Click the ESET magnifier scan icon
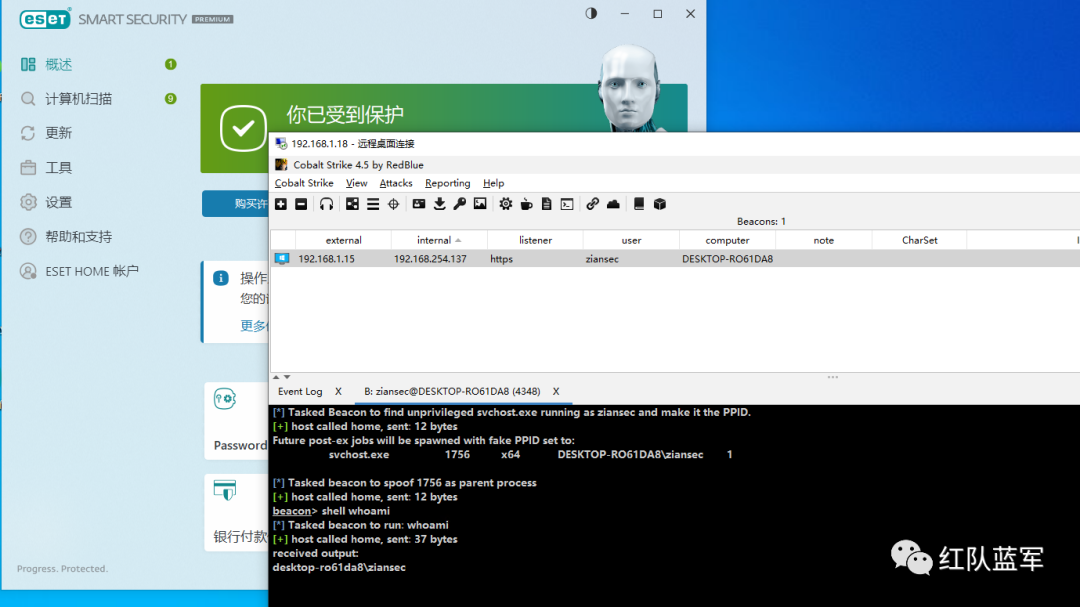The height and width of the screenshot is (607, 1080). pos(28,99)
